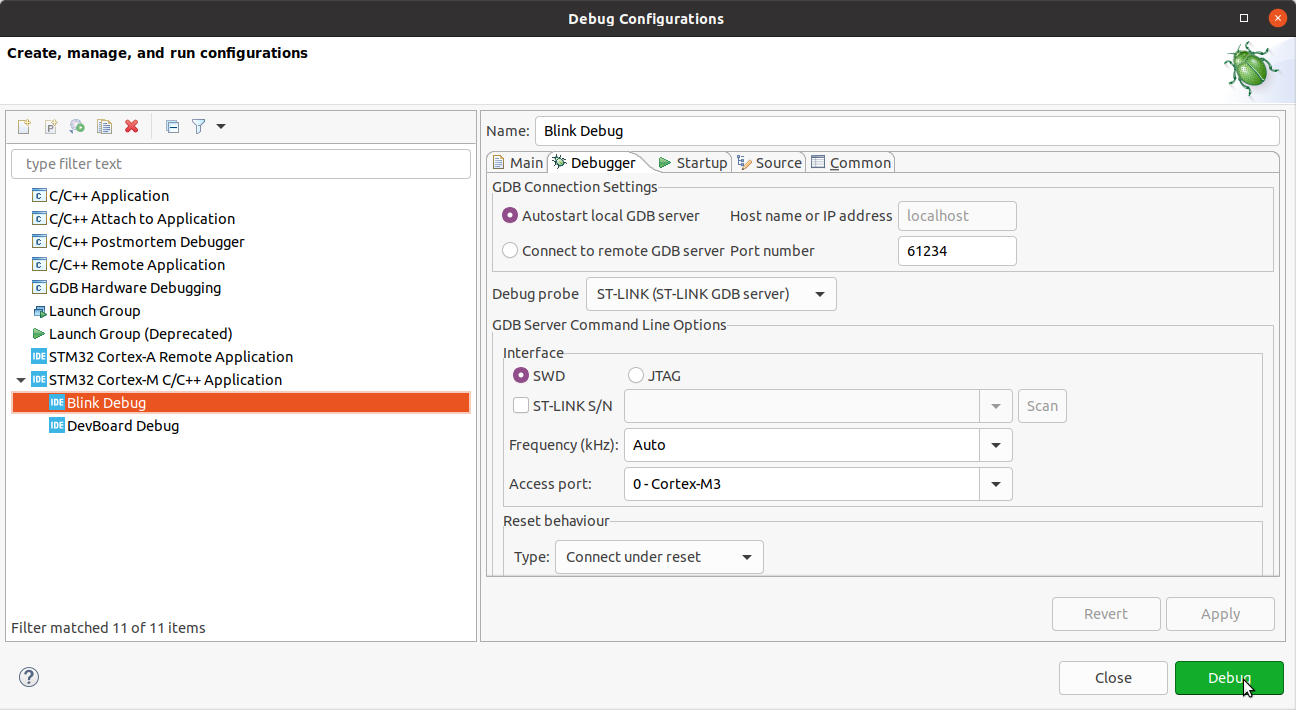Collapse STM32 Cortex-M C/C++ Application node
Viewport: 1296px width, 710px height.
tap(21, 380)
